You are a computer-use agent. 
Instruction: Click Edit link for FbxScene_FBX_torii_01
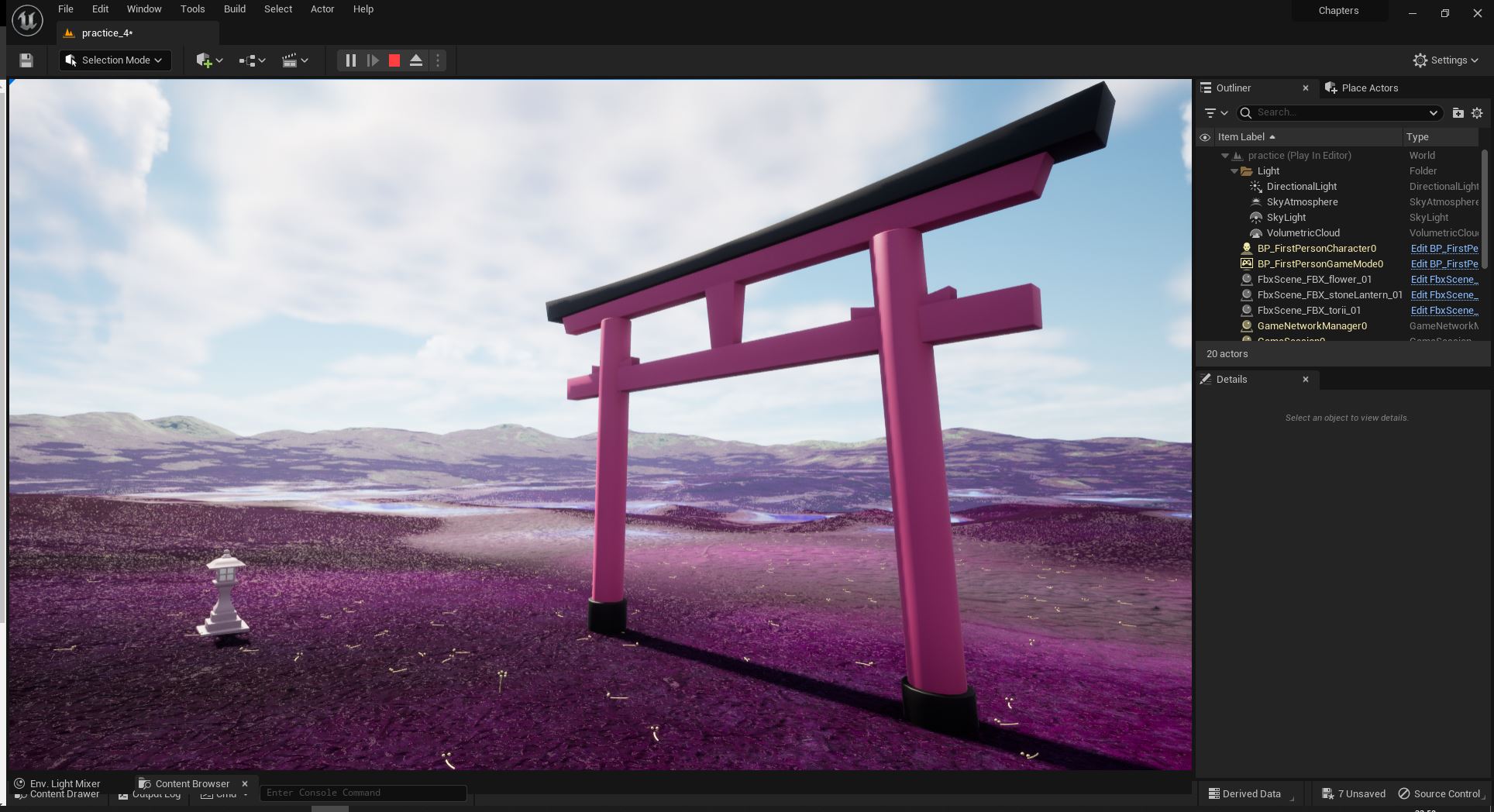click(1444, 311)
